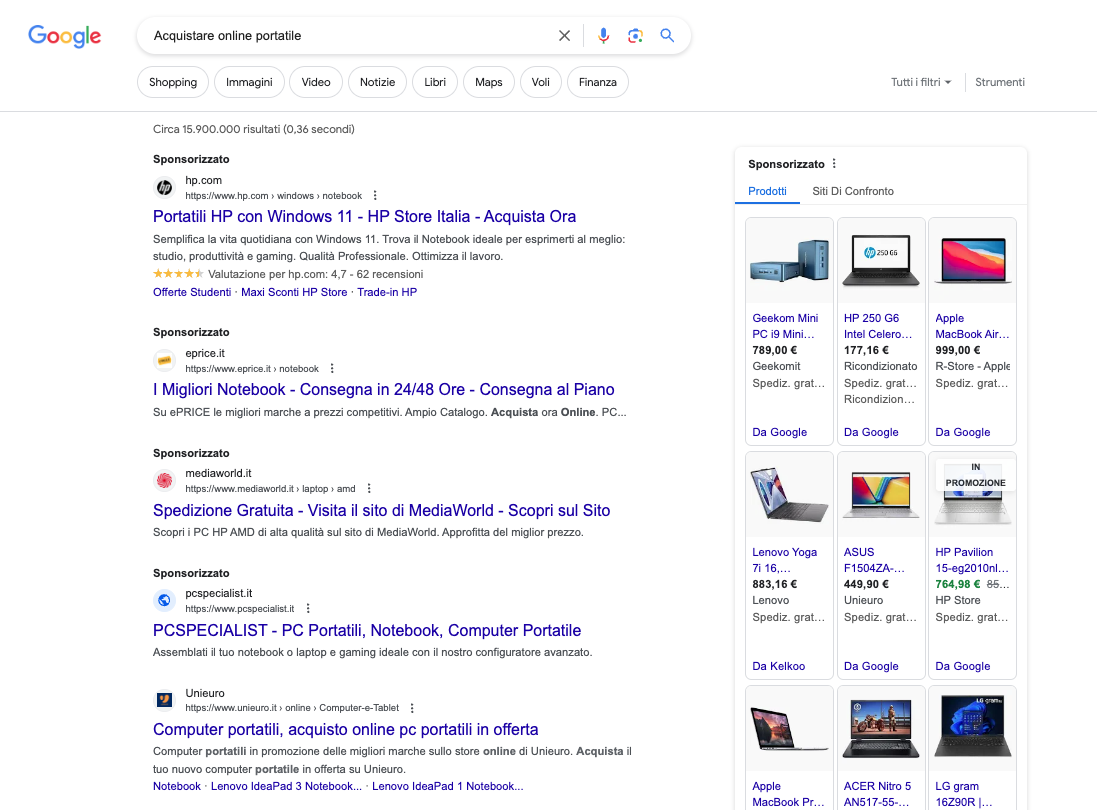Open ASUS F1504ZA product image
Screen dimensions: 1097x810
click(x=881, y=495)
